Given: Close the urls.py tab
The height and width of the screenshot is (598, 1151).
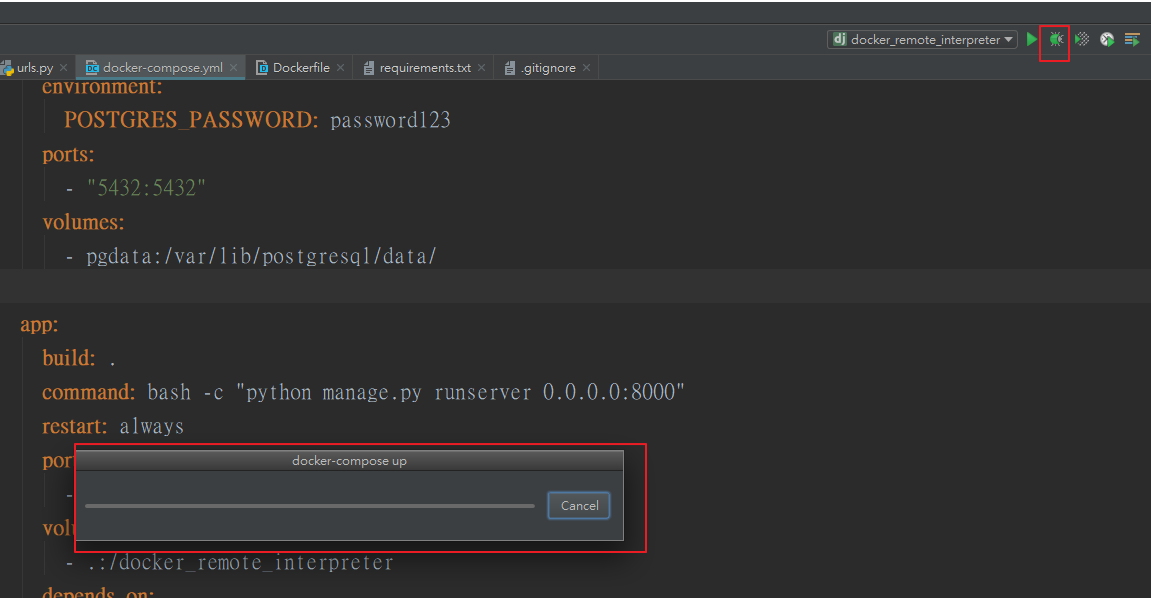Looking at the screenshot, I should (64, 68).
